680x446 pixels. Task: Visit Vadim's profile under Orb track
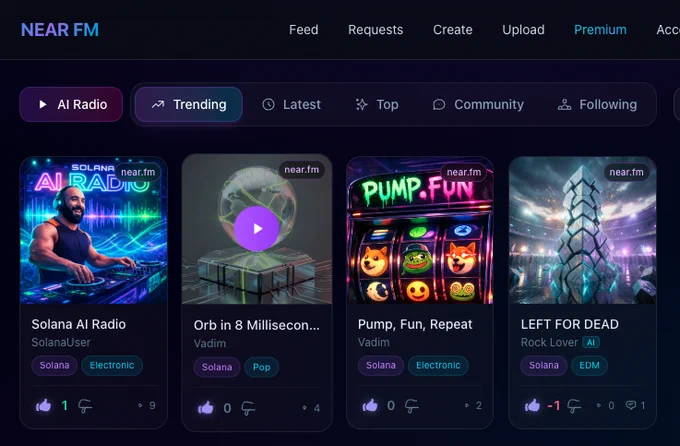pyautogui.click(x=209, y=343)
